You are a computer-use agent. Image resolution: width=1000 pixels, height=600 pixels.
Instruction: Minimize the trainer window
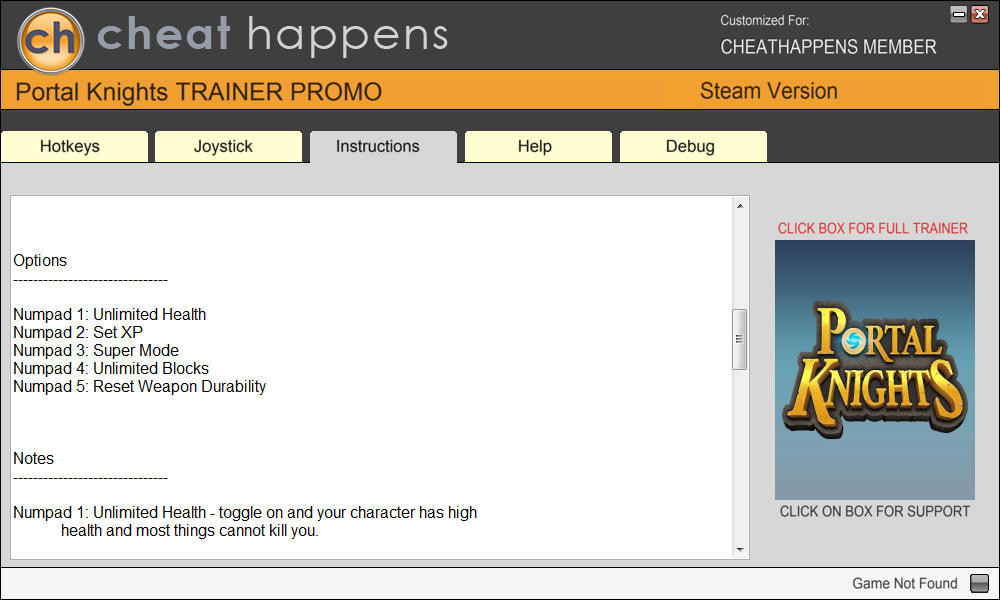[x=959, y=14]
